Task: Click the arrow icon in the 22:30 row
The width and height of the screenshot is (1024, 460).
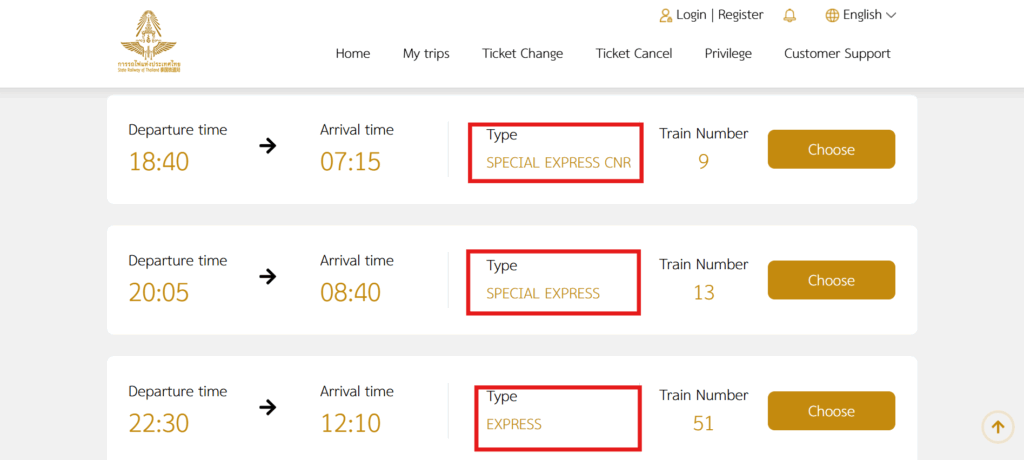Action: coord(267,407)
